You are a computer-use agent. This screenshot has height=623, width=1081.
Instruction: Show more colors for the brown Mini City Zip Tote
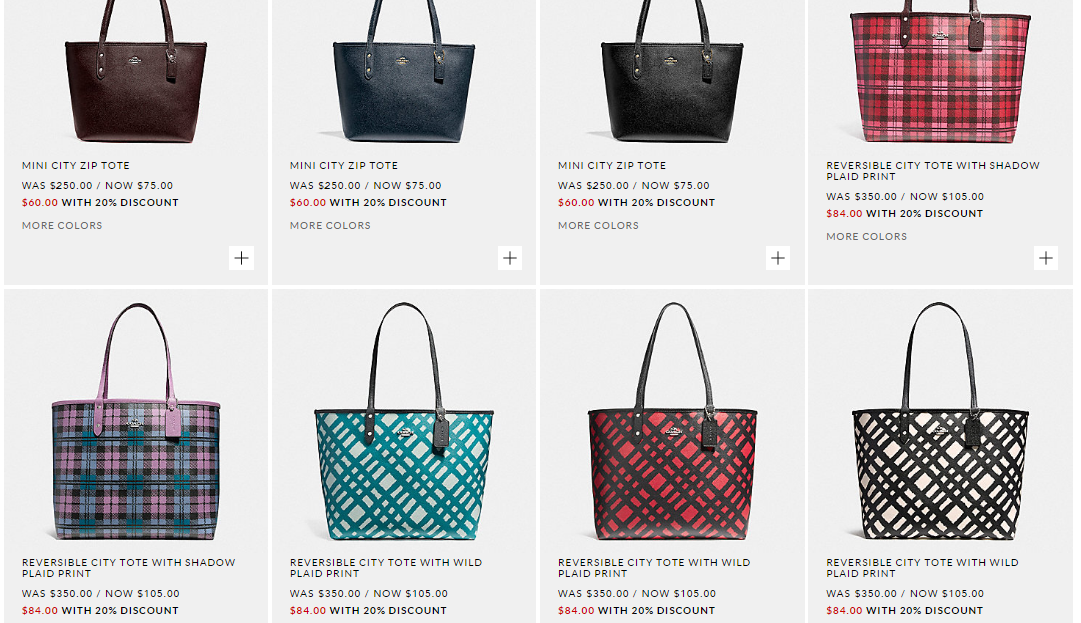coord(62,226)
